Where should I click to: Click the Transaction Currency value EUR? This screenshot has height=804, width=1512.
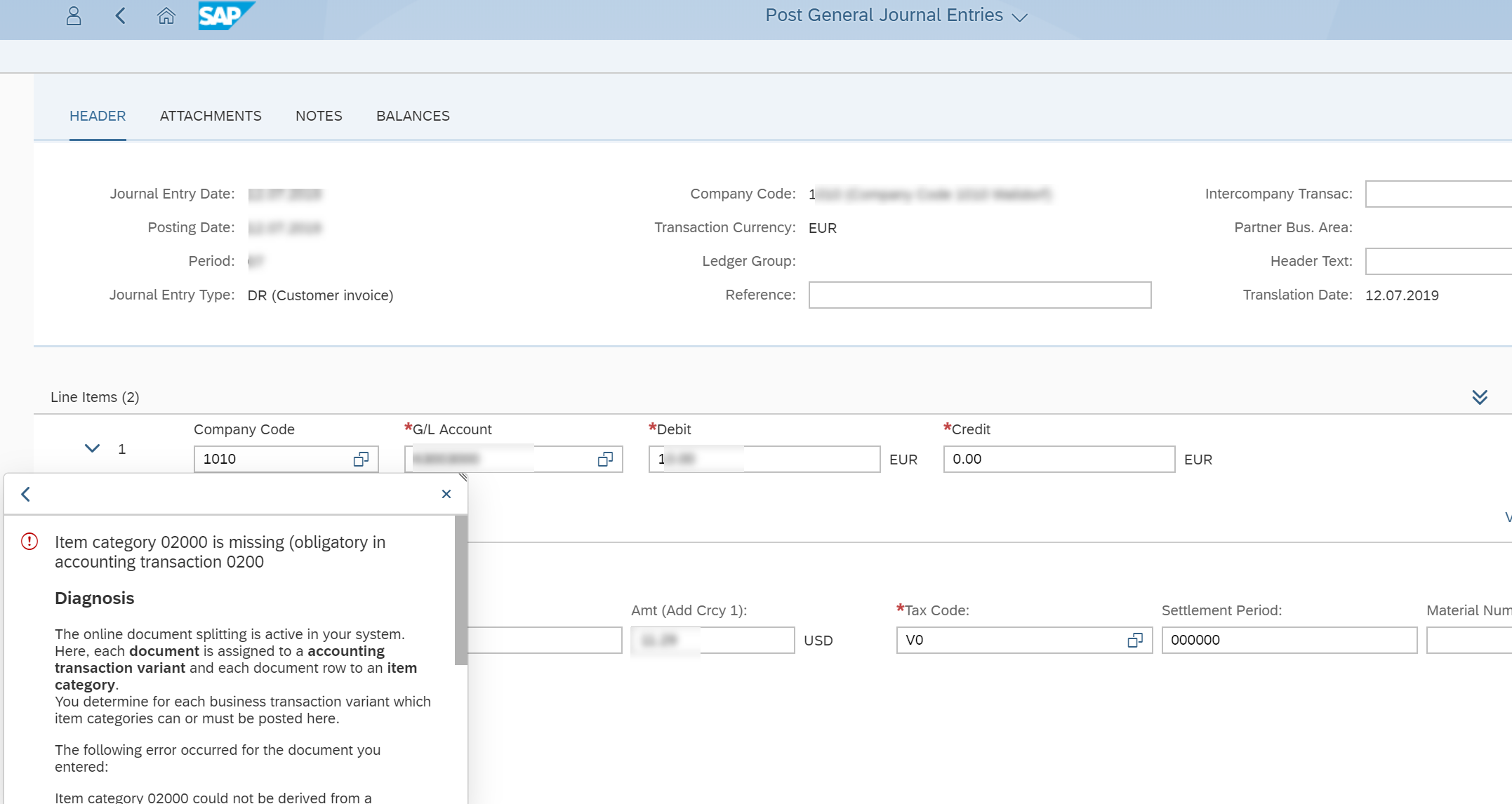tap(823, 228)
